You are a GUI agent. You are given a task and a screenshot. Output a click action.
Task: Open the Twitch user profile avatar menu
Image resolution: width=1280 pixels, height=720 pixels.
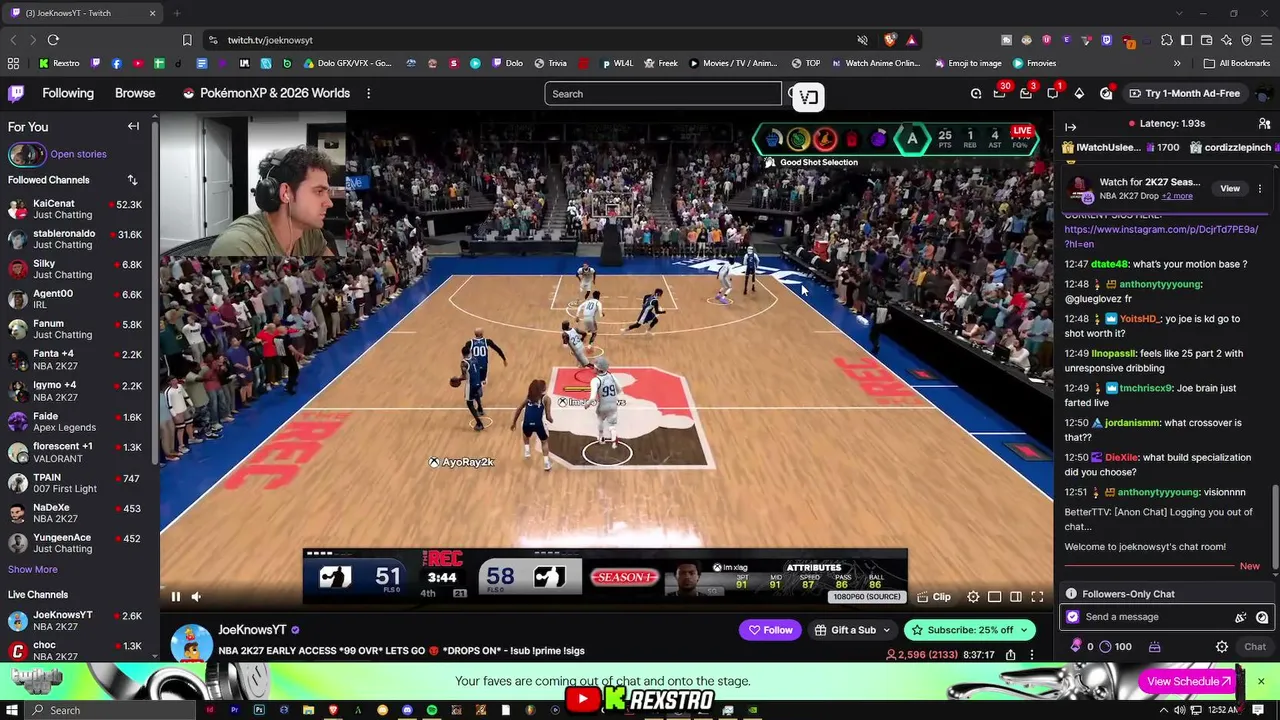[x=1262, y=93]
